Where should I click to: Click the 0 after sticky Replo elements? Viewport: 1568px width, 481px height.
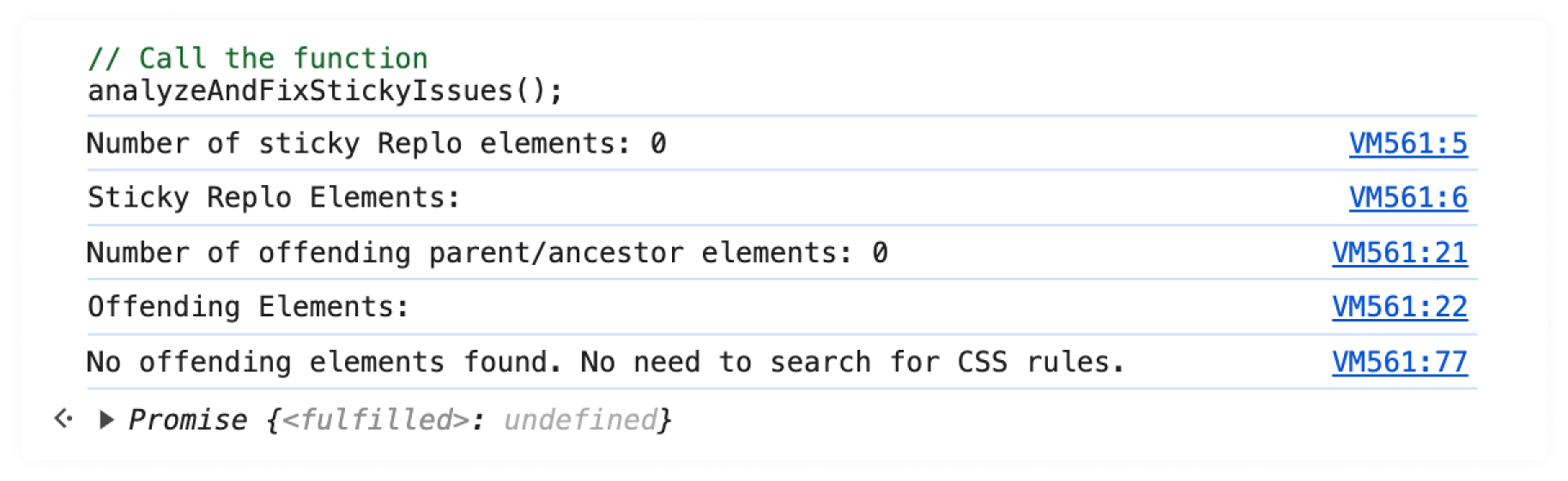tap(657, 144)
